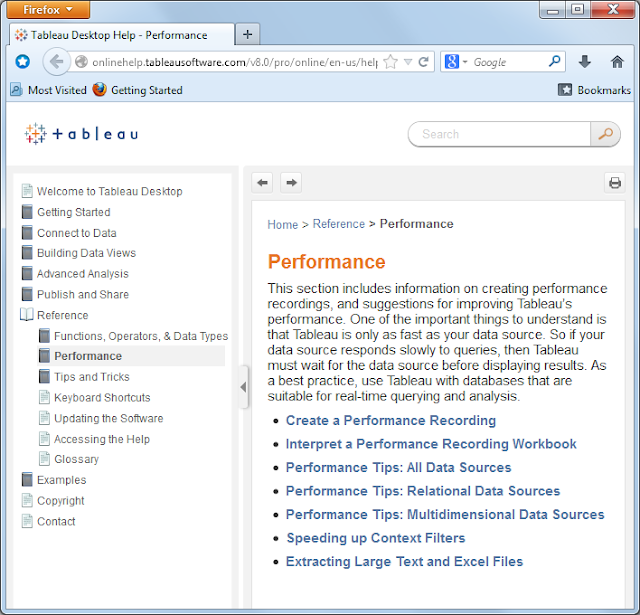Click the onlinehelp.tableausoftware.com address bar
640x615 pixels.
(234, 62)
